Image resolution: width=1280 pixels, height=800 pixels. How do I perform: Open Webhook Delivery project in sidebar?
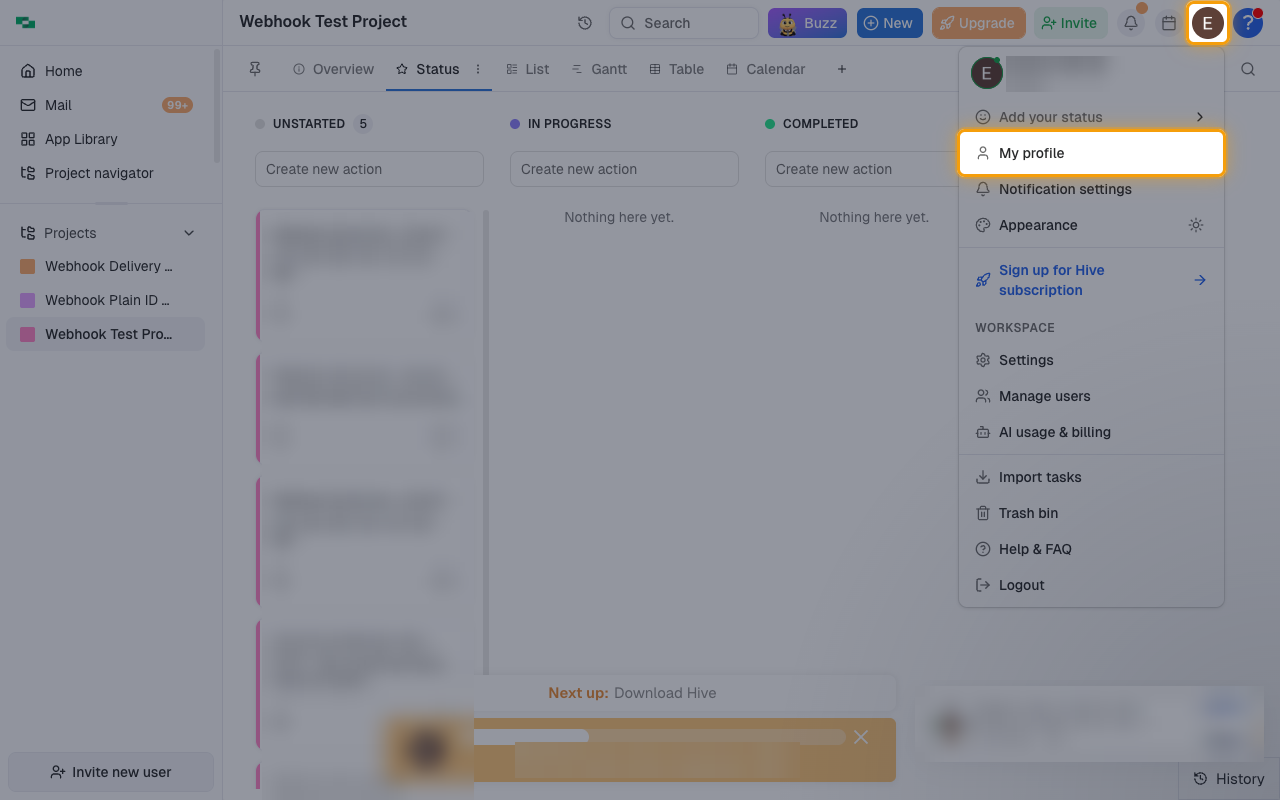coord(106,266)
